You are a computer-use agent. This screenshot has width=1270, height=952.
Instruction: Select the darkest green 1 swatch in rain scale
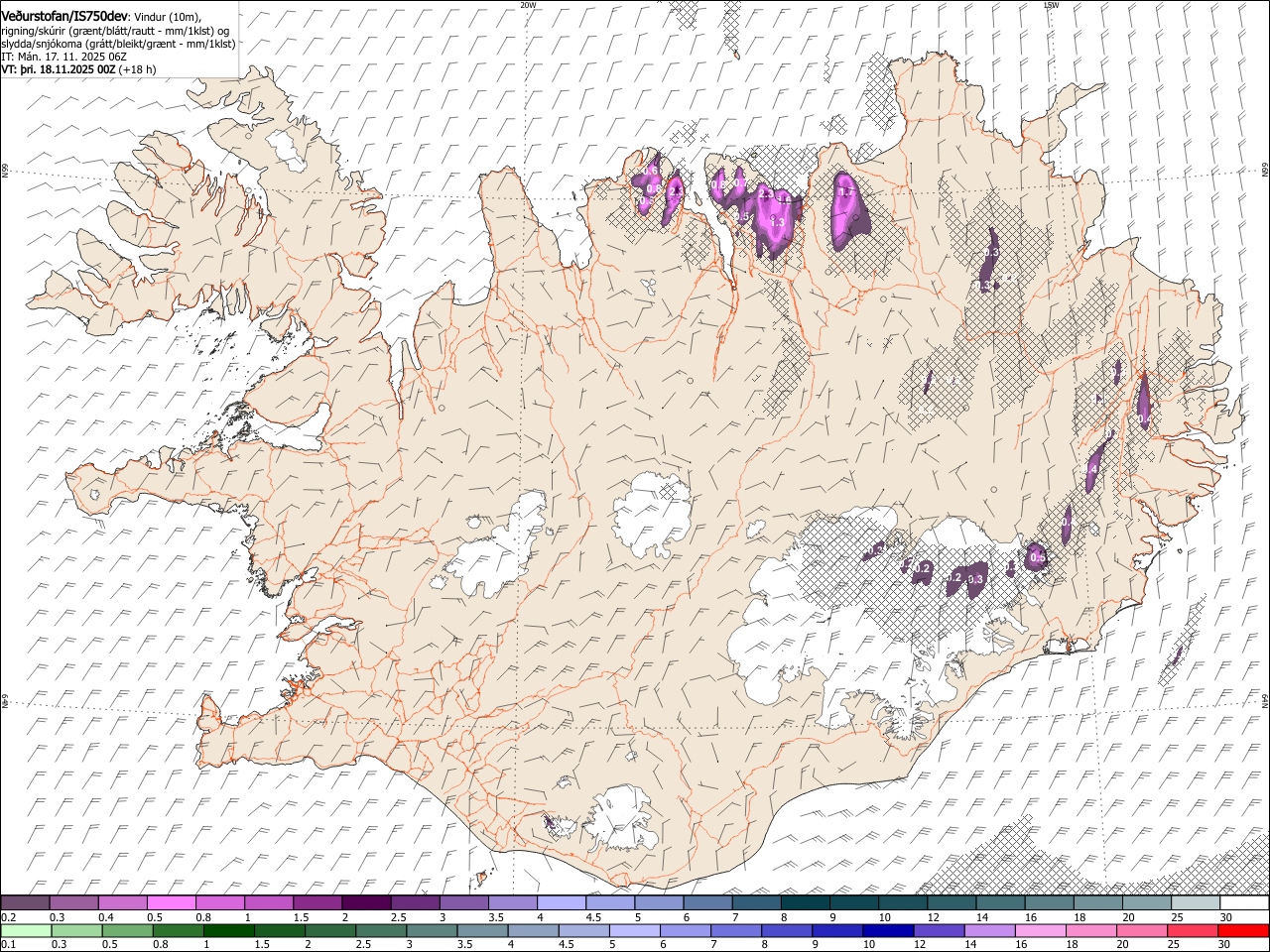click(228, 931)
